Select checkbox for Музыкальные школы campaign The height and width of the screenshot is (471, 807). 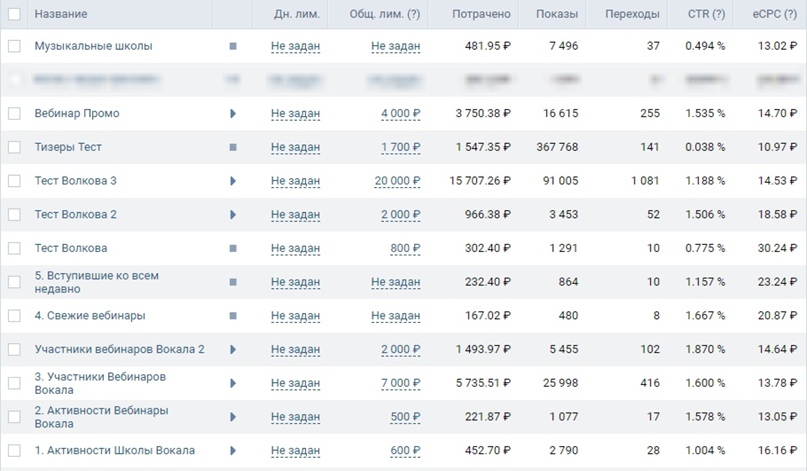pos(14,46)
